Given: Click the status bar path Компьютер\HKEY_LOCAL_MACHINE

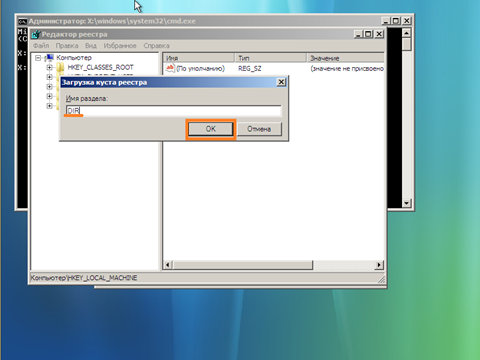Looking at the screenshot, I should click(x=84, y=278).
